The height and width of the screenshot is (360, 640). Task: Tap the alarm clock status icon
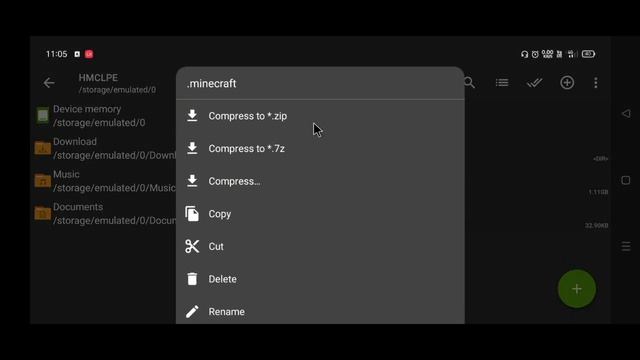[535, 54]
